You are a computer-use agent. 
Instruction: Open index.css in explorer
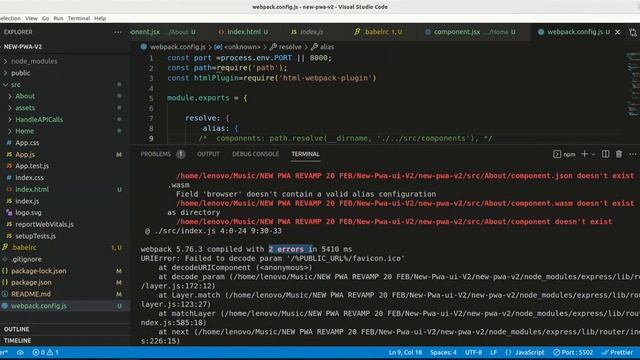click(x=29, y=178)
